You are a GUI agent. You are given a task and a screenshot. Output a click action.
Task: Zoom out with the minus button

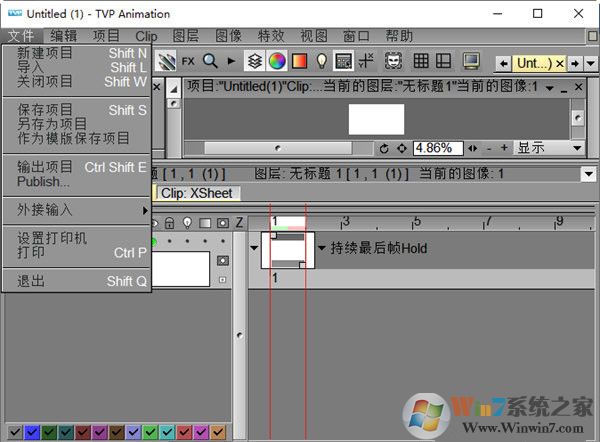[489, 148]
